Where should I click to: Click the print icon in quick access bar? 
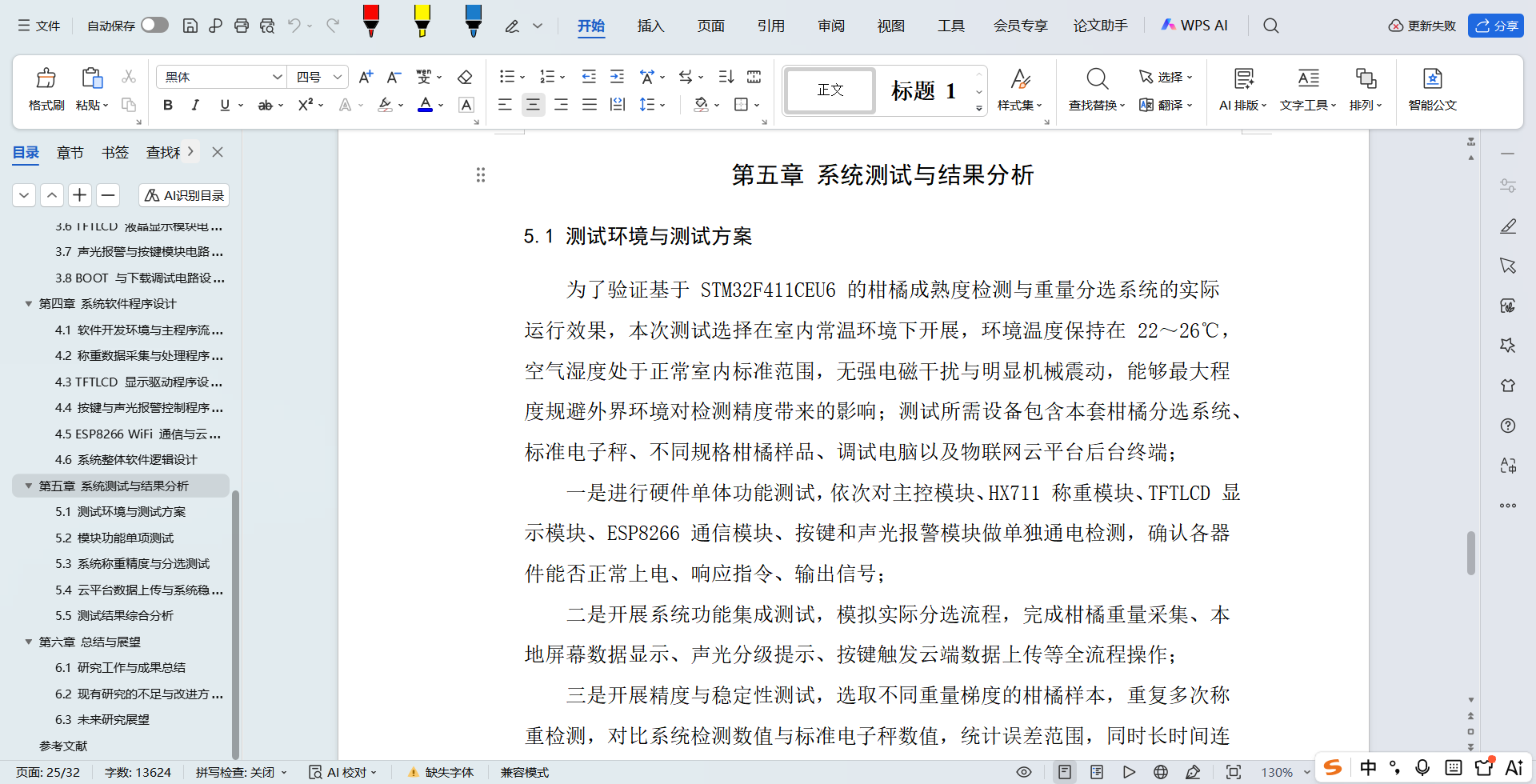tap(241, 26)
